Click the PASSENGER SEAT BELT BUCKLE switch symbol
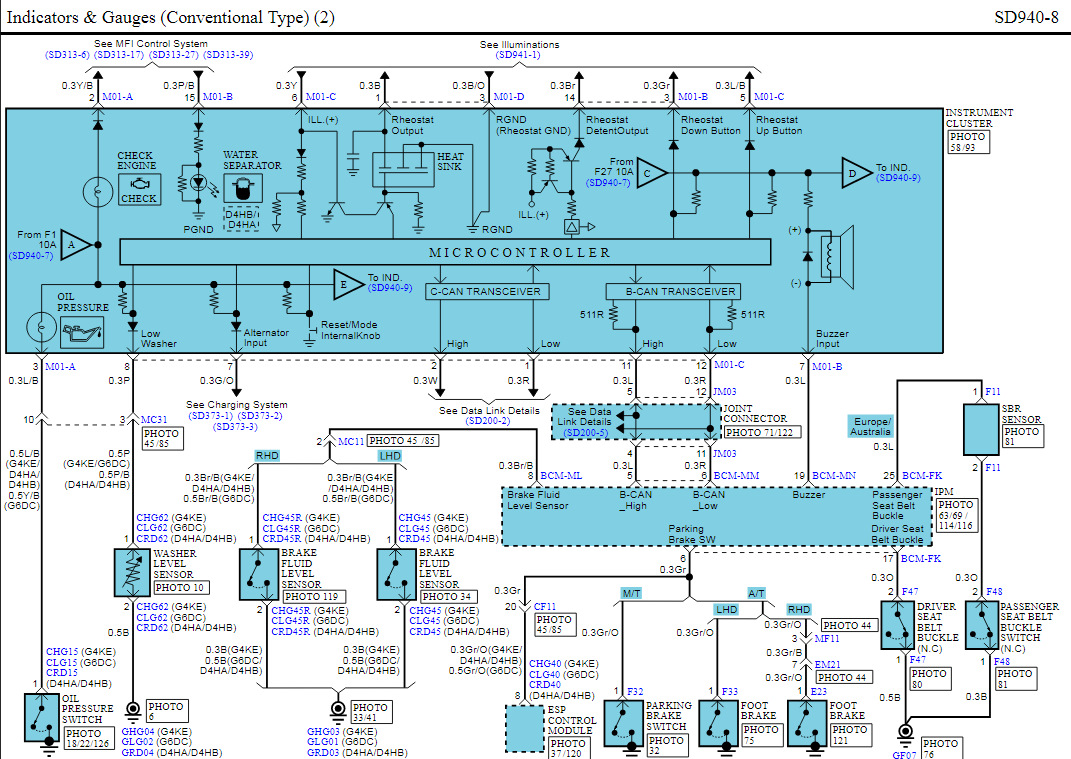 (x=982, y=625)
